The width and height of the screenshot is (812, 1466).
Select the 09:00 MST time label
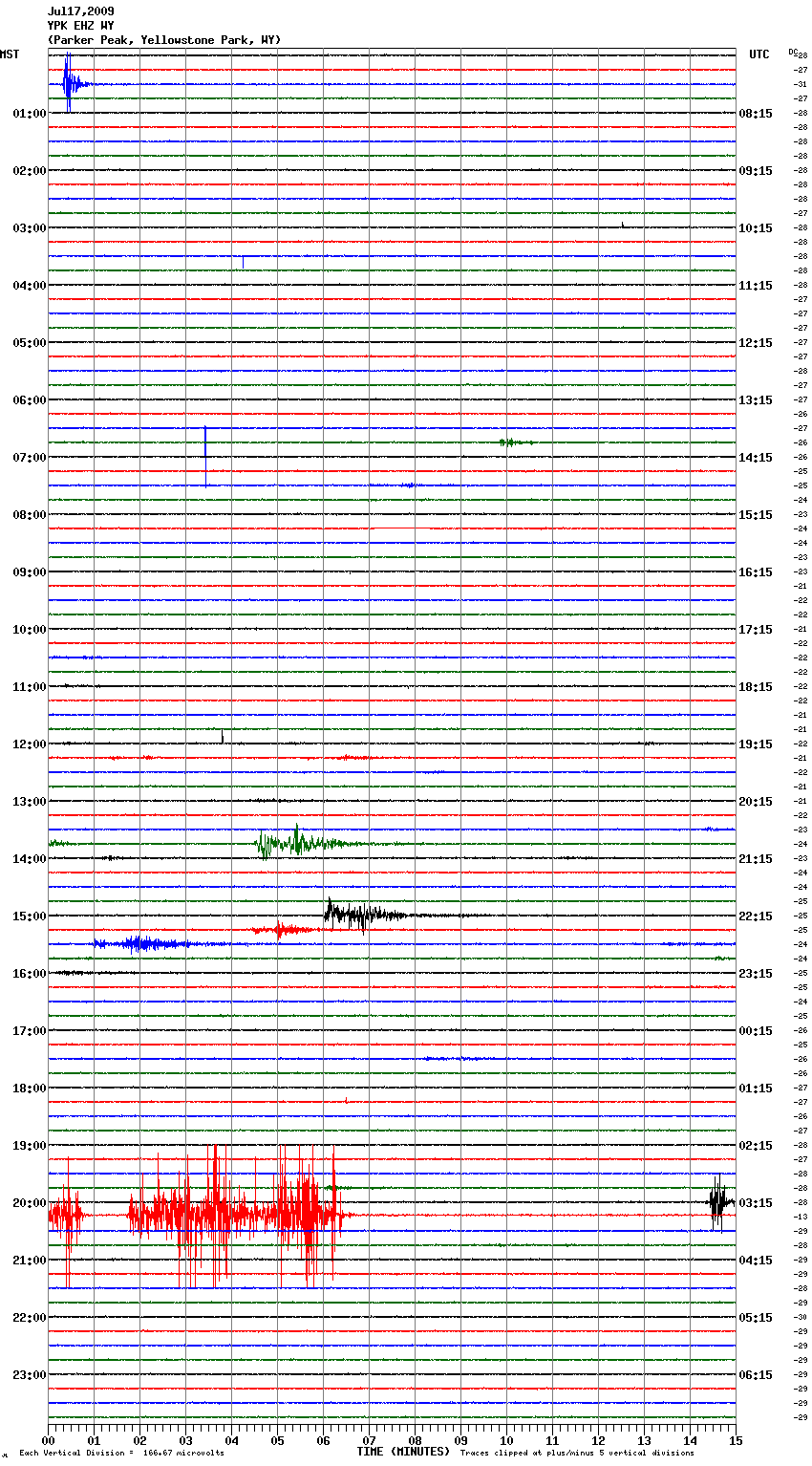[29, 572]
